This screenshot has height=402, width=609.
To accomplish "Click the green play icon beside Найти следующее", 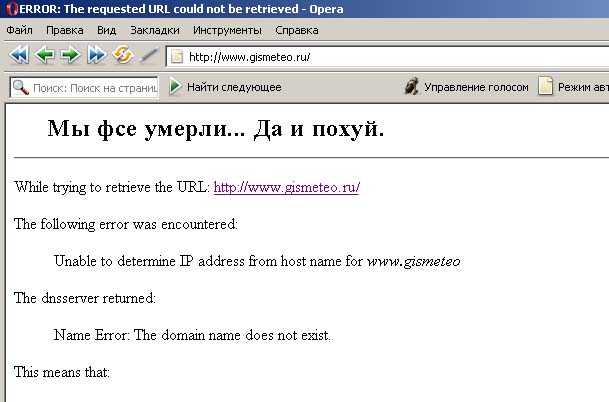I will pyautogui.click(x=176, y=87).
